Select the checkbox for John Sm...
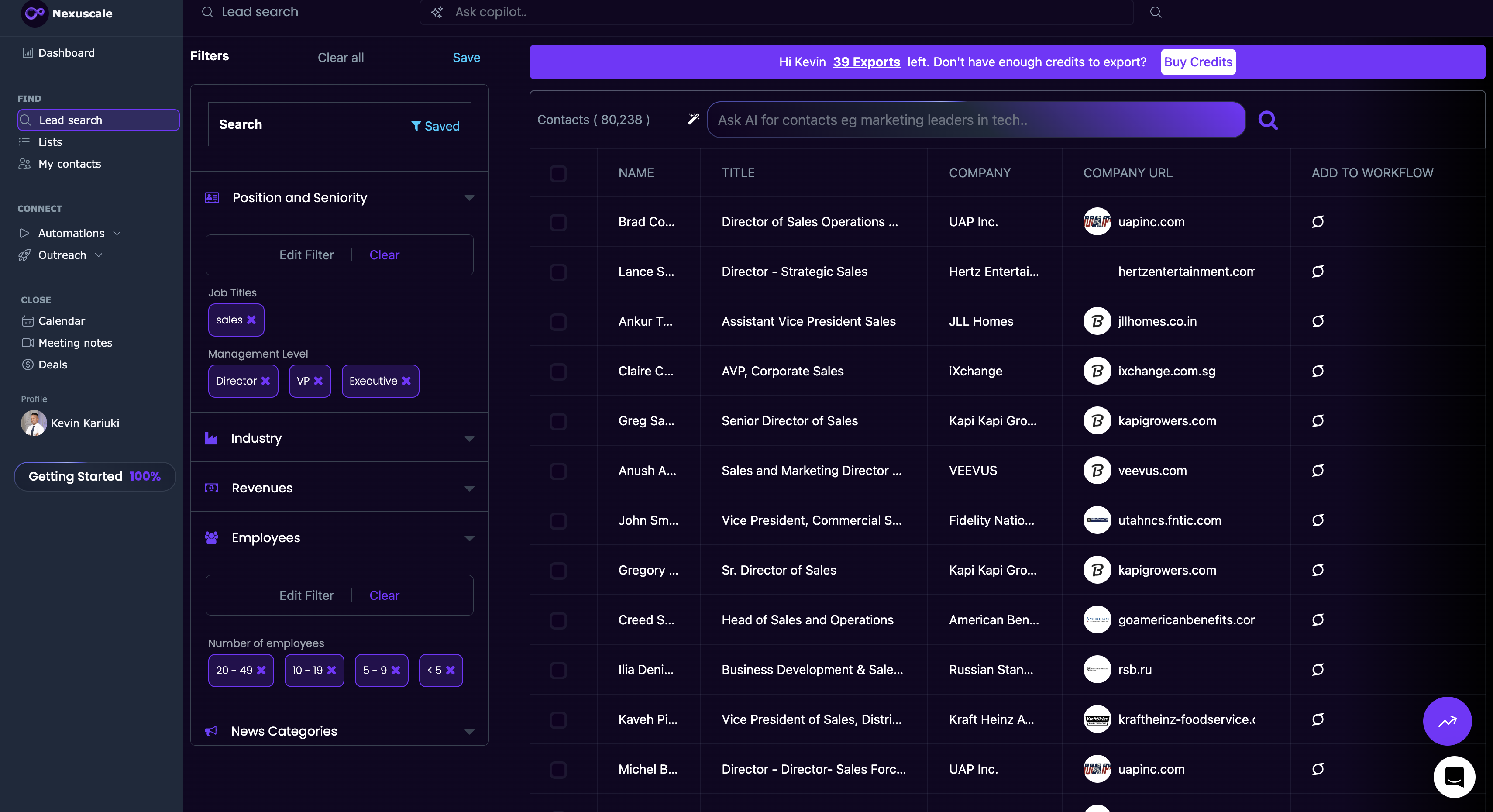The image size is (1493, 812). point(558,521)
